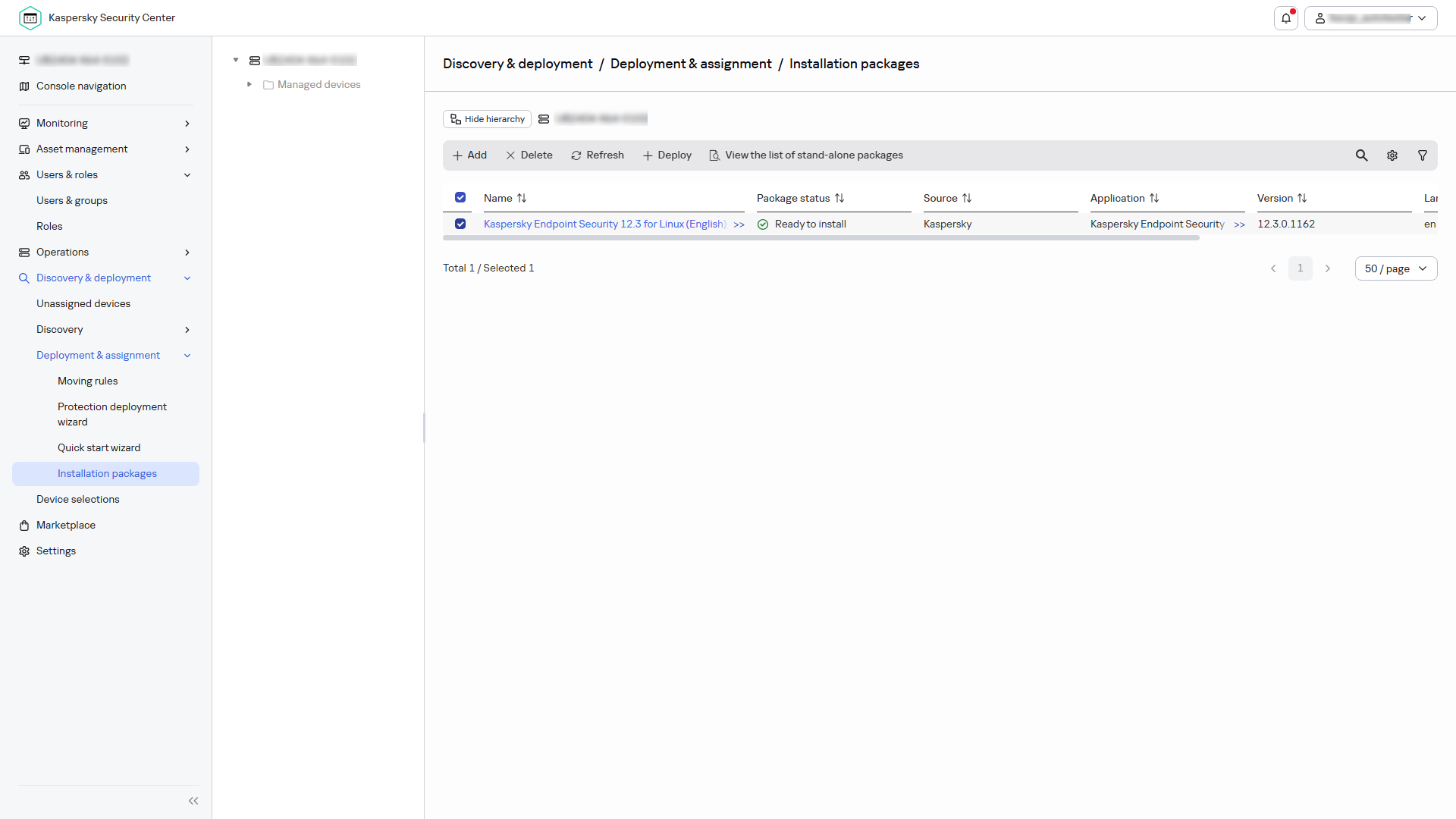
Task: Open the 50 / page dropdown
Action: pyautogui.click(x=1396, y=268)
